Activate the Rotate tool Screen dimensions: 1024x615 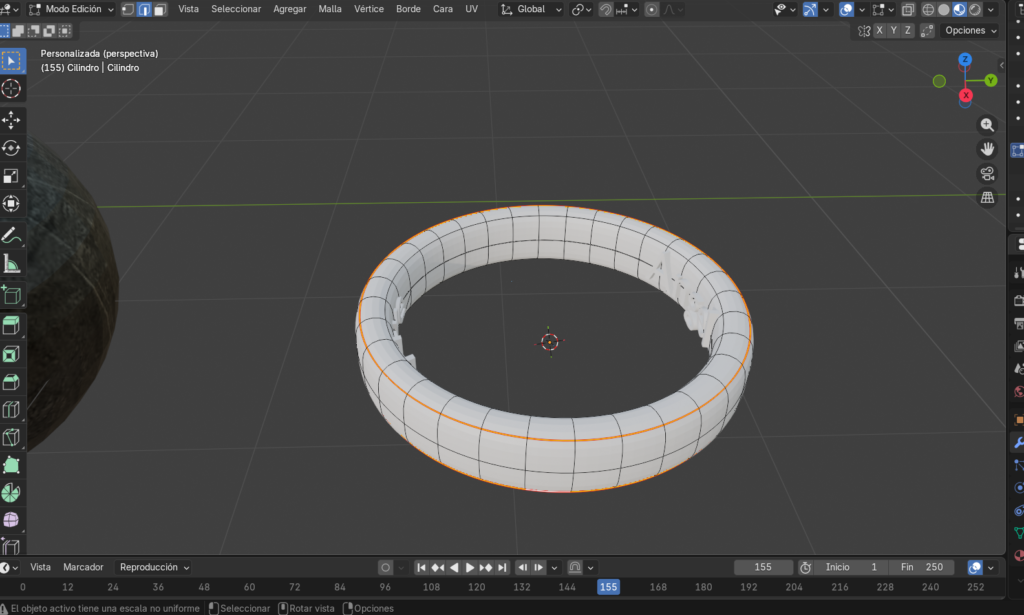pyautogui.click(x=12, y=148)
